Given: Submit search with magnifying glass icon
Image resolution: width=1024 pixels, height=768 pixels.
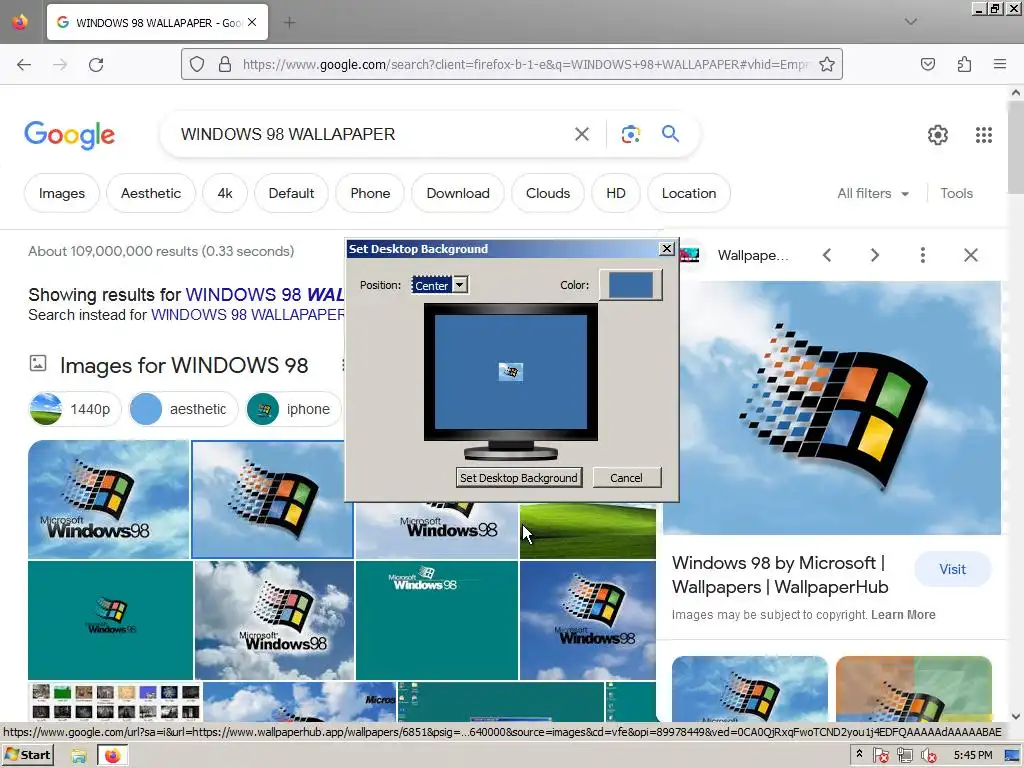Looking at the screenshot, I should click(x=671, y=134).
